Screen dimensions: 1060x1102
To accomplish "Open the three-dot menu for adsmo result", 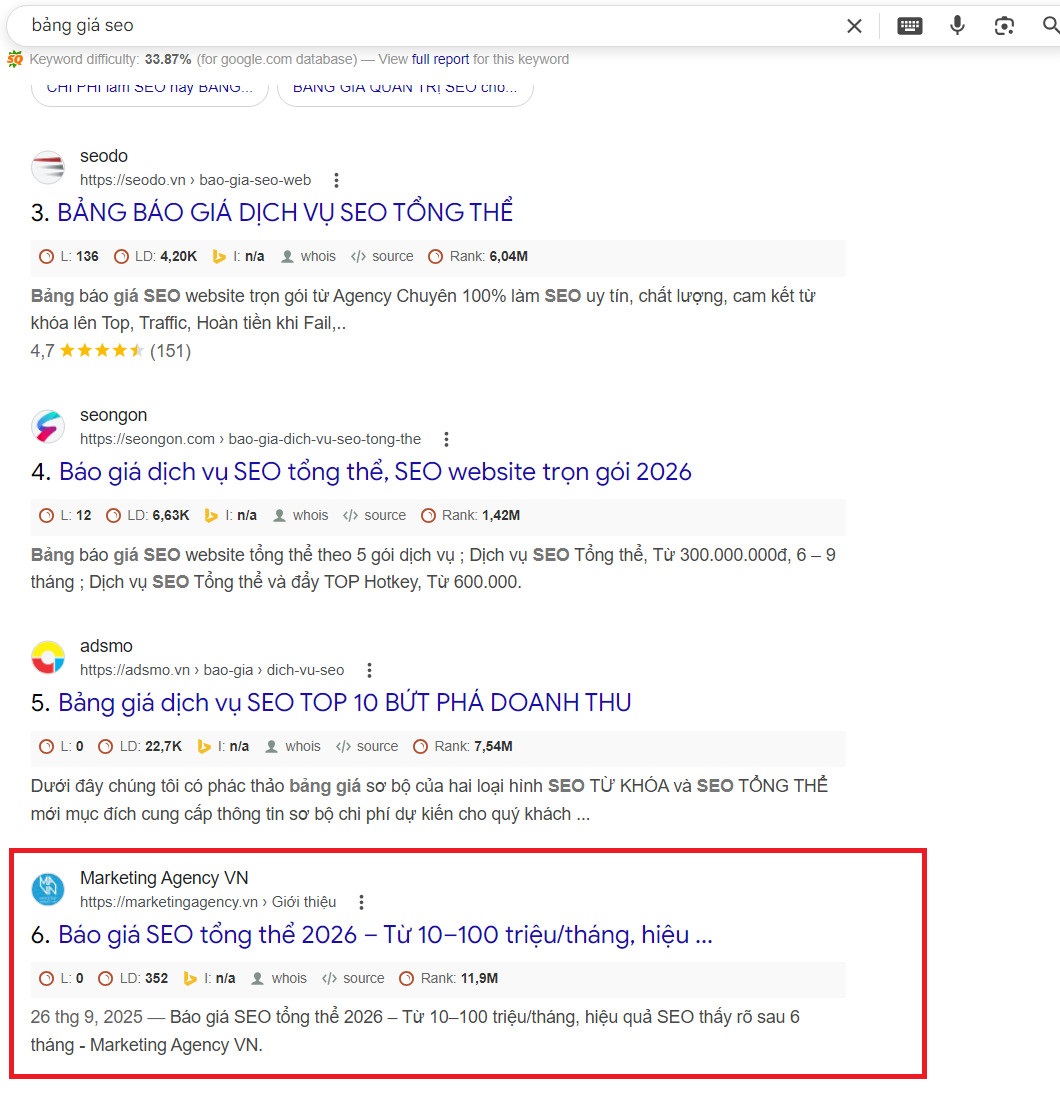I will (x=369, y=670).
